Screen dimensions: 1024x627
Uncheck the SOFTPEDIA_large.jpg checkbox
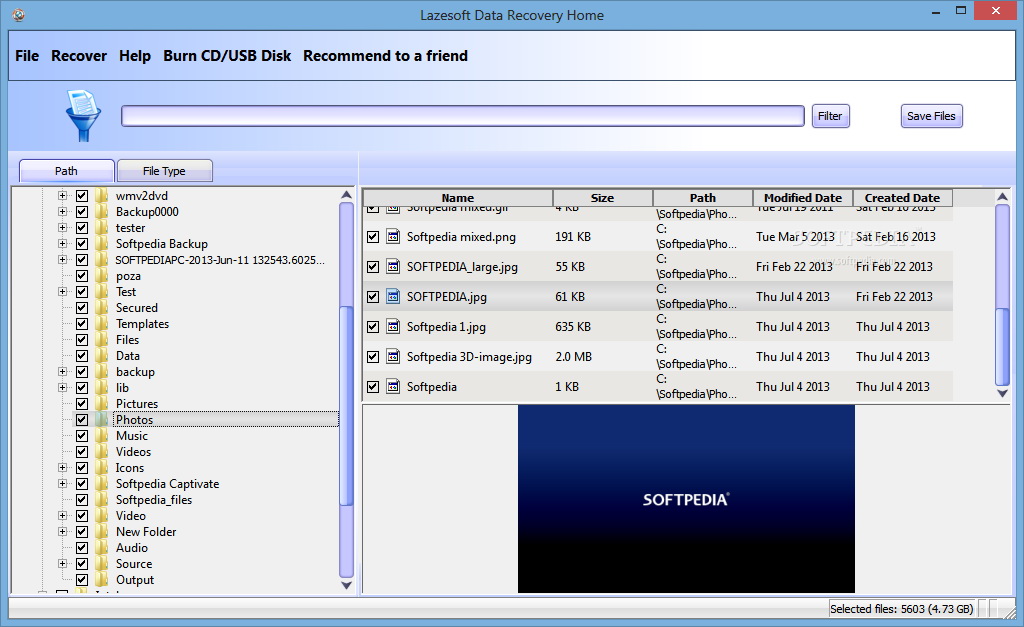tap(373, 267)
